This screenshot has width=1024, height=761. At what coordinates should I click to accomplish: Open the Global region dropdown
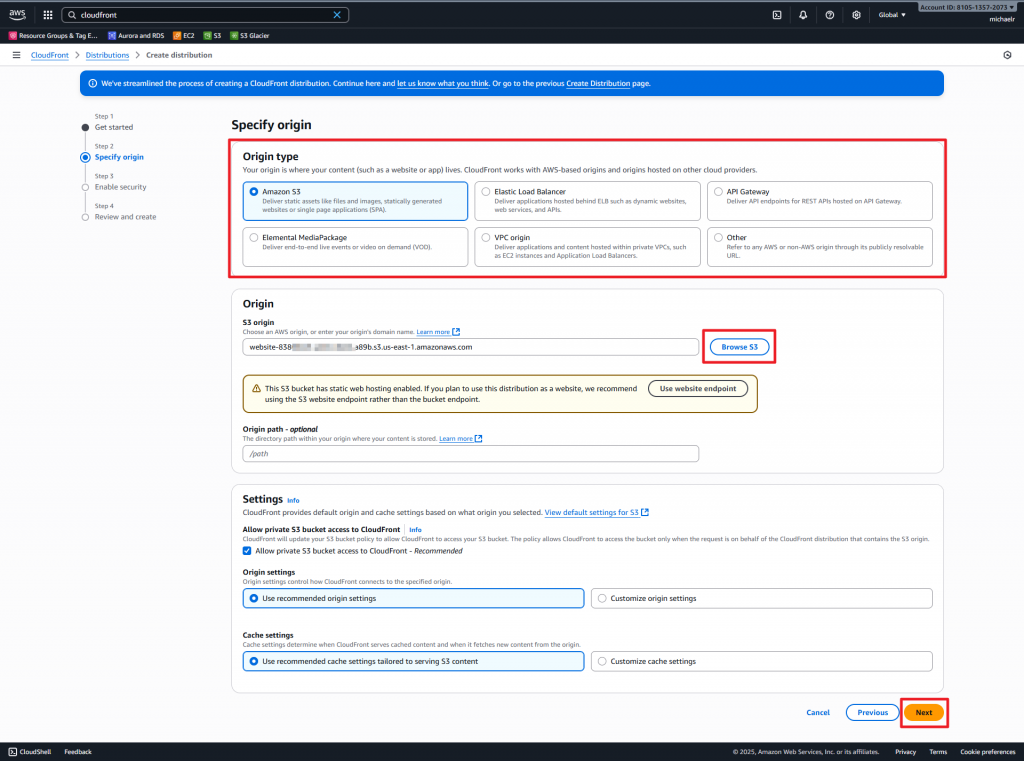click(x=891, y=14)
